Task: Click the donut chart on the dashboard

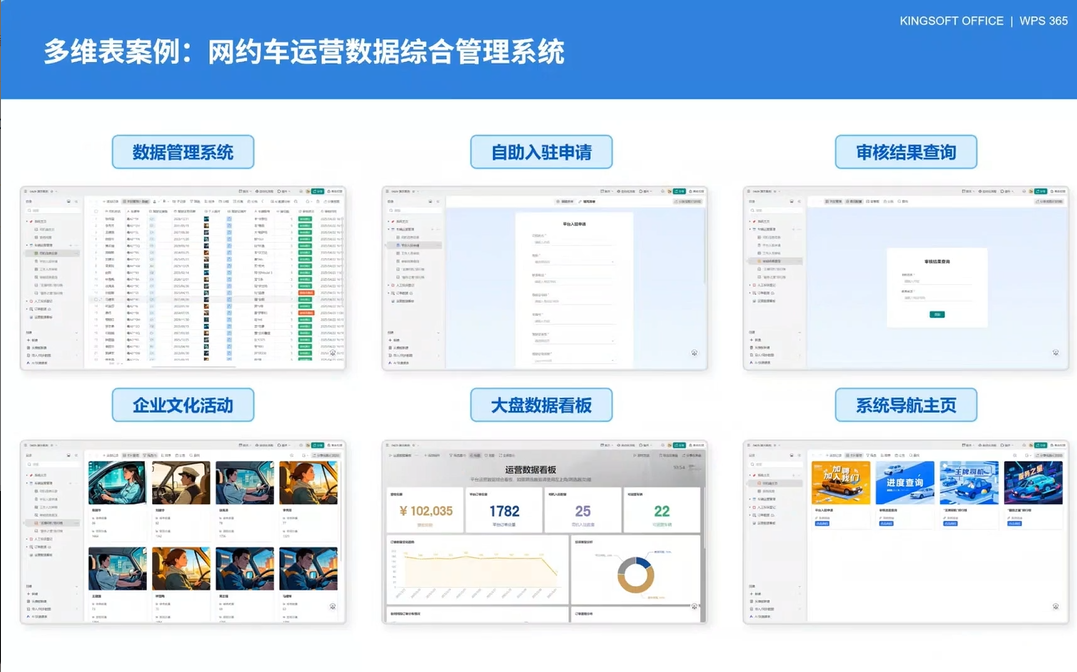Action: [x=634, y=572]
